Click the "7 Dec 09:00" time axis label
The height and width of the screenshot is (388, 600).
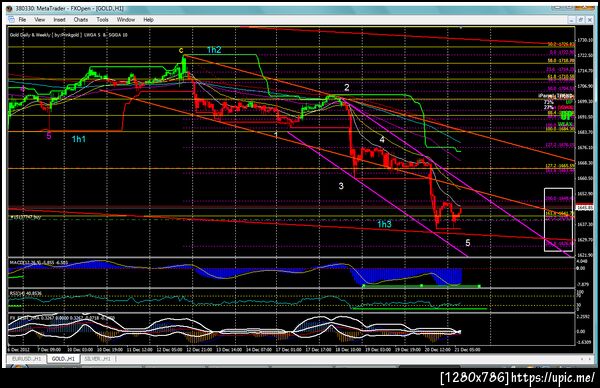click(x=49, y=350)
